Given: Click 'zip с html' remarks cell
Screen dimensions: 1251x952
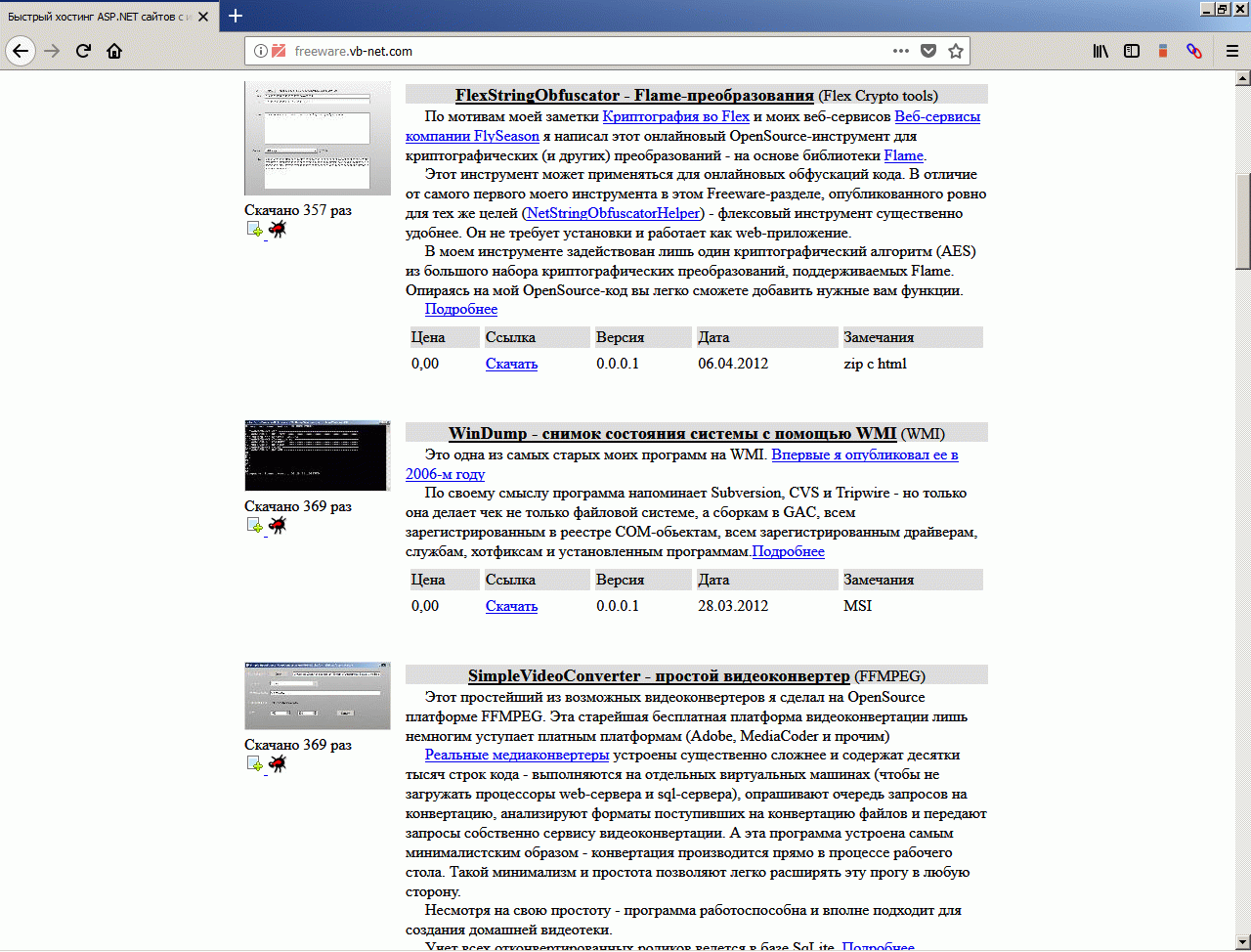Looking at the screenshot, I should tap(875, 364).
